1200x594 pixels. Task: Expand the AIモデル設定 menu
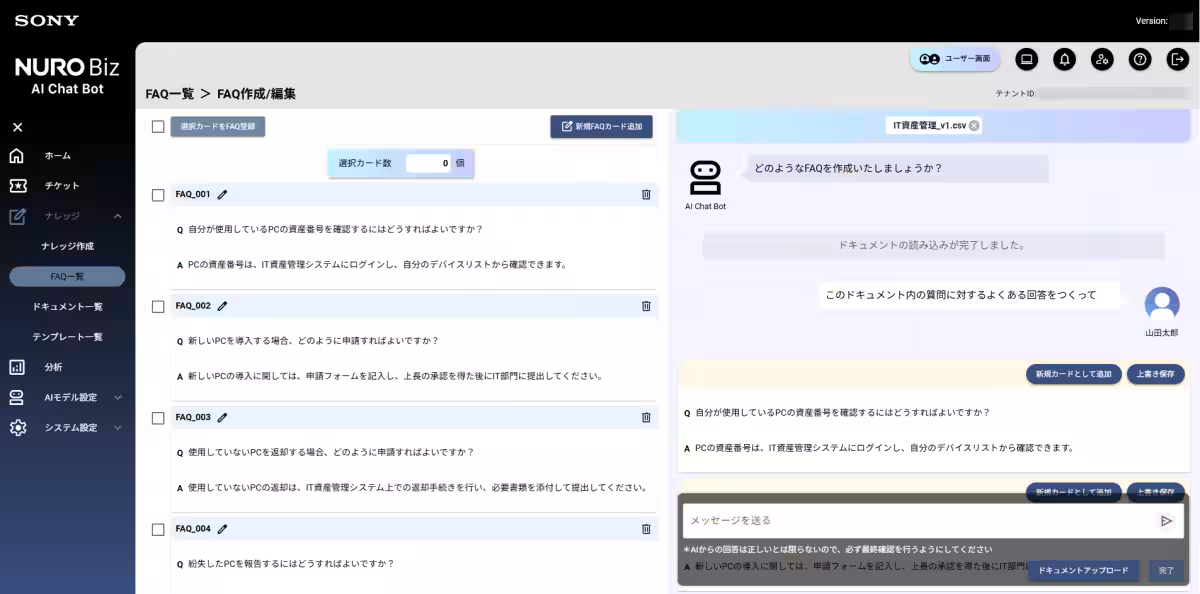(66, 397)
